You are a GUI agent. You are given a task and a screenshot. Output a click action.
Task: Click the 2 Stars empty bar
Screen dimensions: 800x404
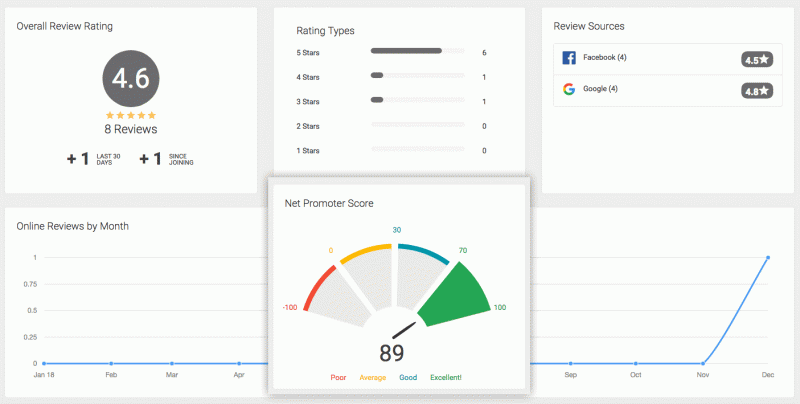pyautogui.click(x=418, y=124)
